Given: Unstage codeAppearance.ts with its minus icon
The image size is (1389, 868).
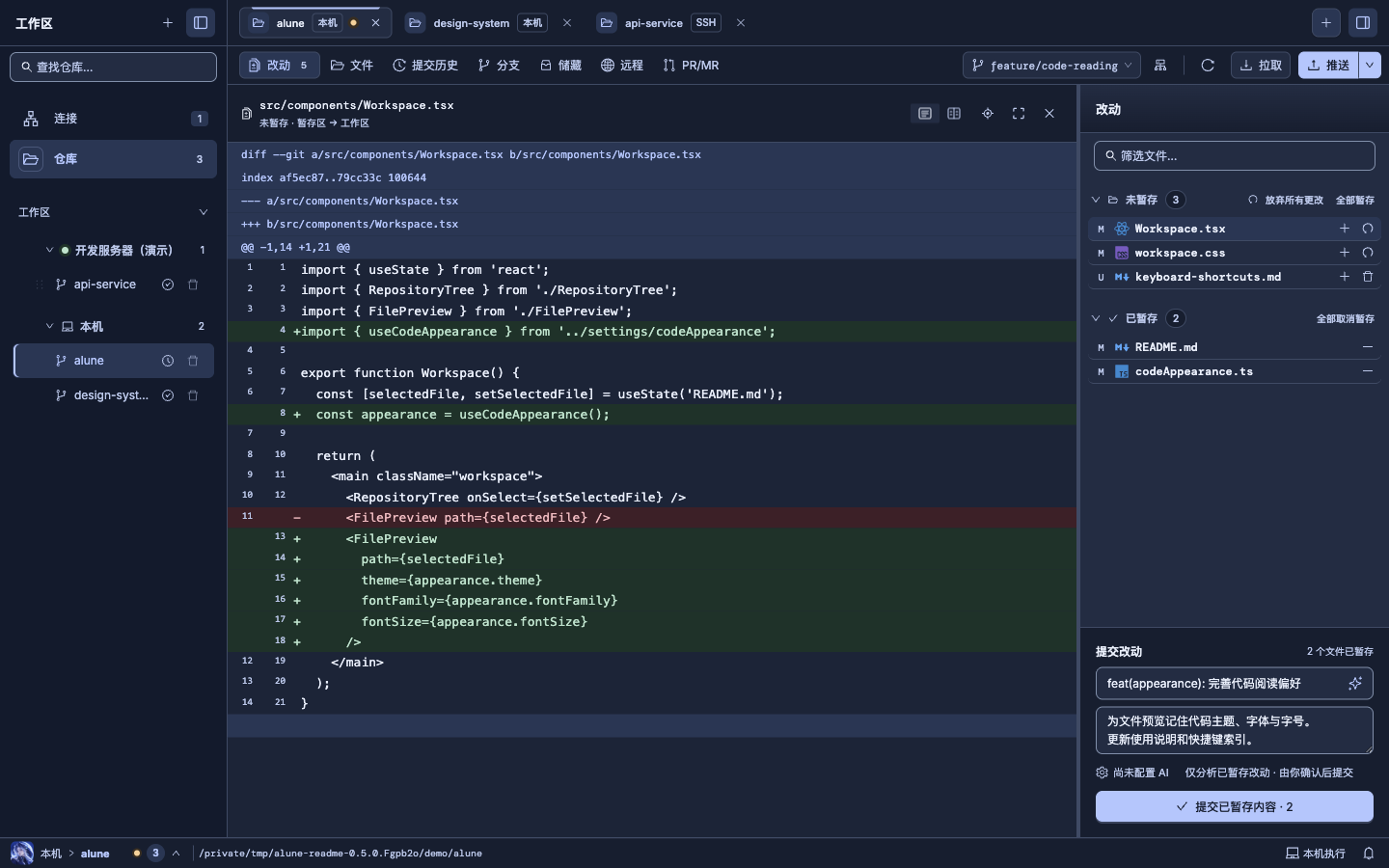Looking at the screenshot, I should pyautogui.click(x=1368, y=371).
